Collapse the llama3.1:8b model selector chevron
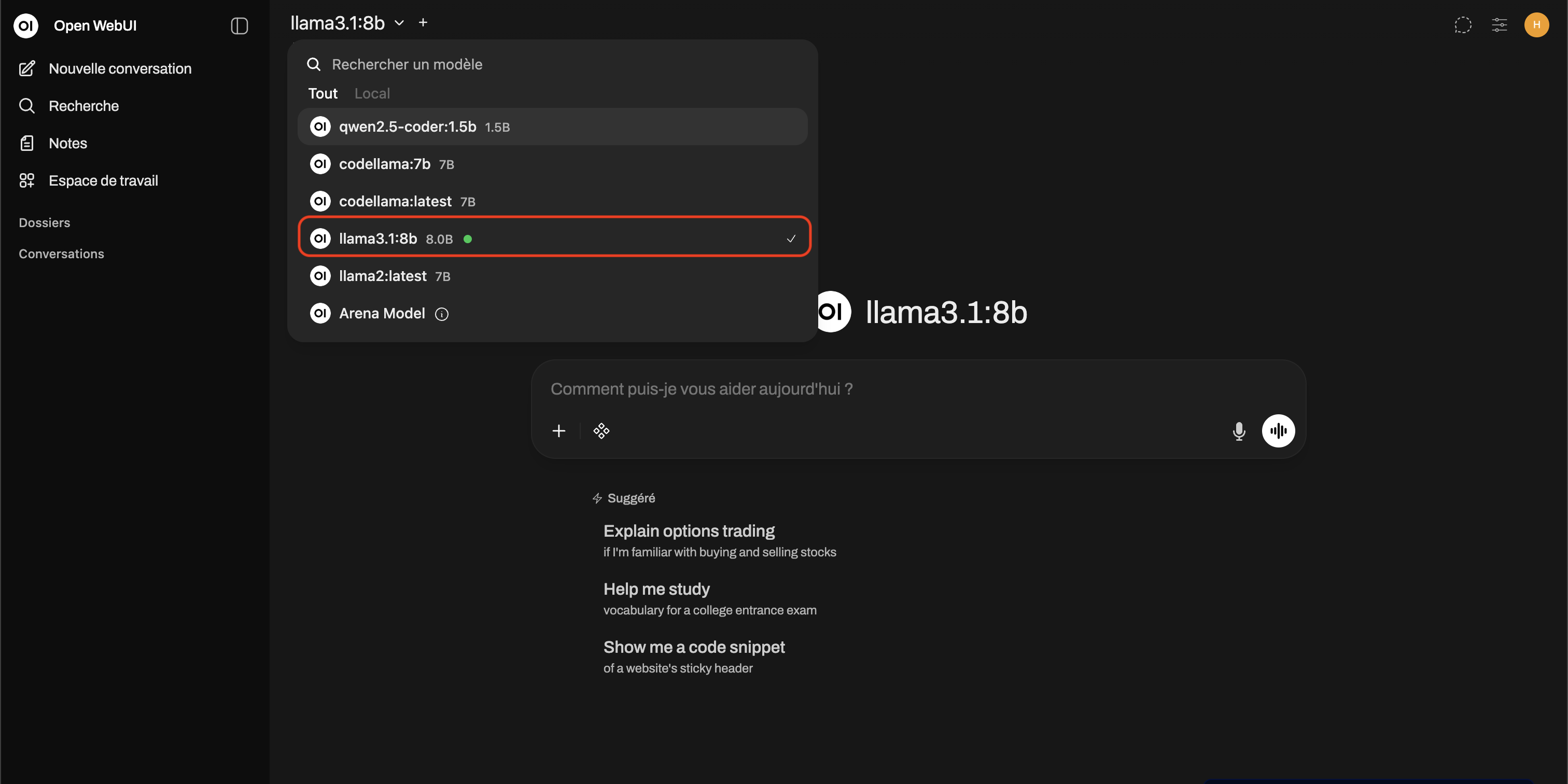The width and height of the screenshot is (1568, 784). click(x=399, y=23)
